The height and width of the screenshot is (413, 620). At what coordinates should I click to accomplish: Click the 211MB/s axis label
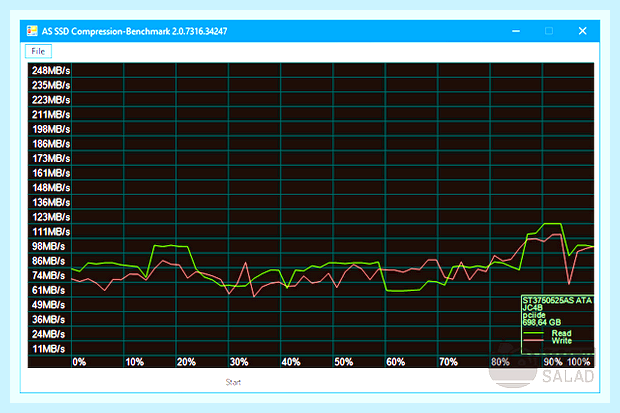pyautogui.click(x=51, y=115)
